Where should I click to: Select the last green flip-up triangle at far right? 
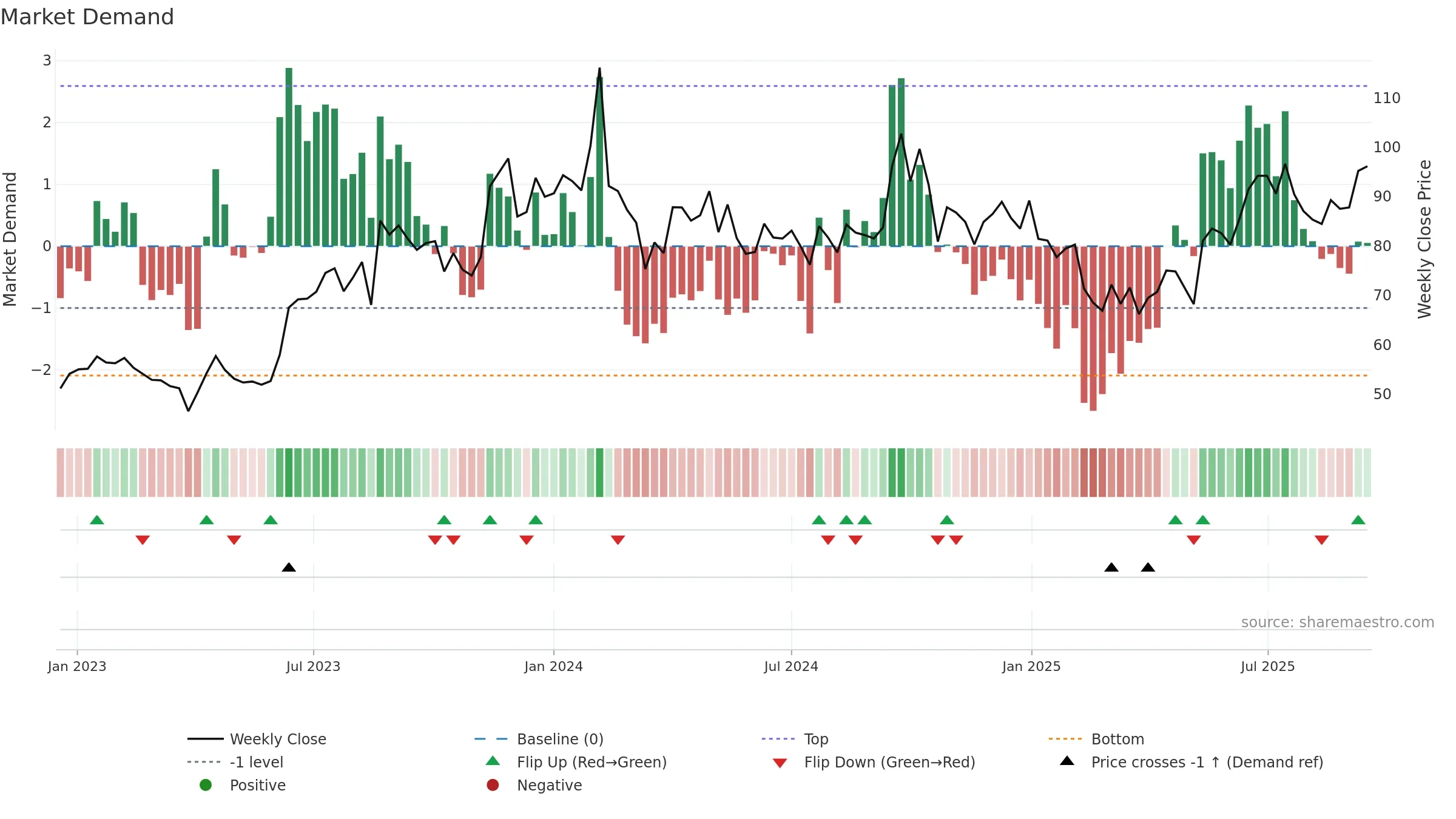click(x=1358, y=520)
